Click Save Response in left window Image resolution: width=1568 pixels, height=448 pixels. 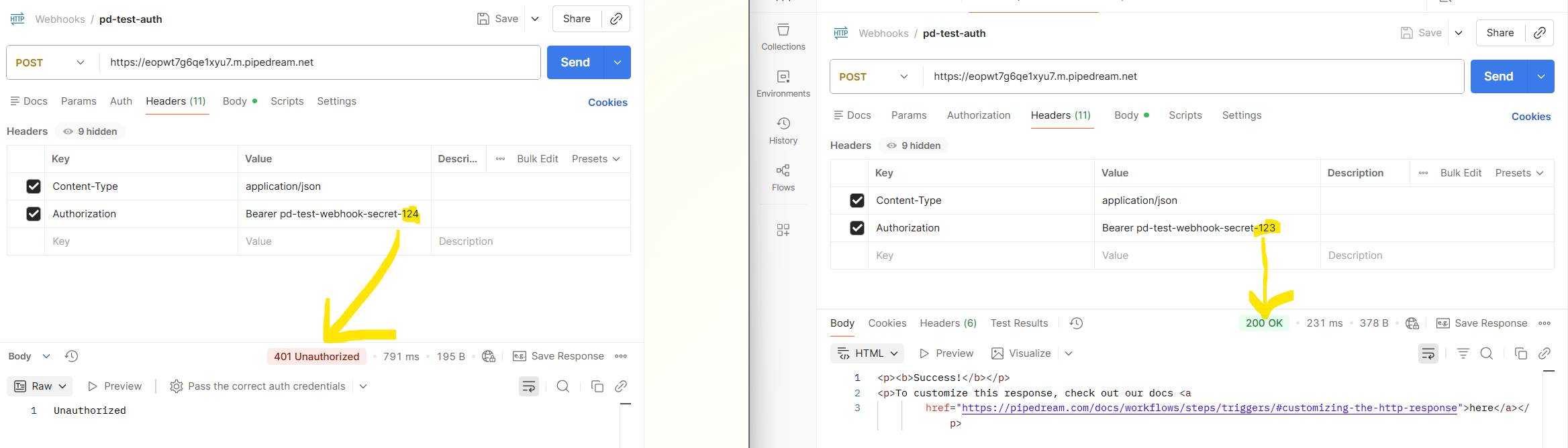[558, 356]
